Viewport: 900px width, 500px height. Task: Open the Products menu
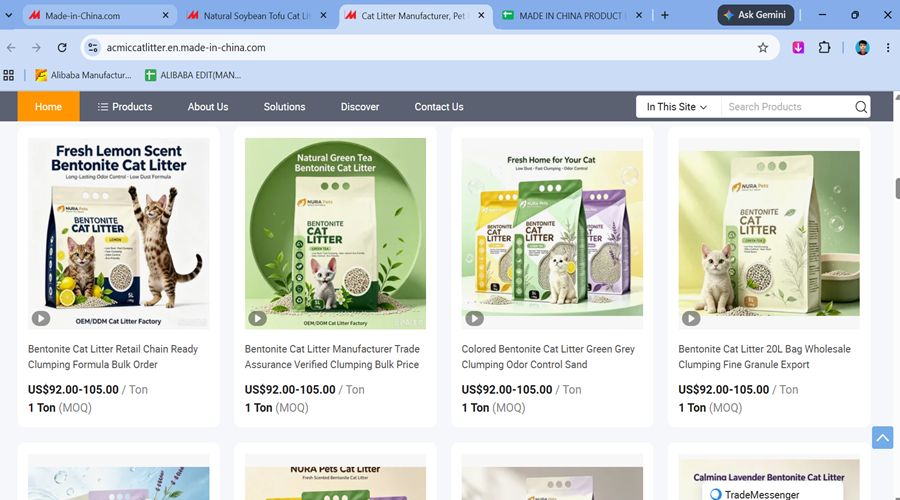click(x=125, y=107)
